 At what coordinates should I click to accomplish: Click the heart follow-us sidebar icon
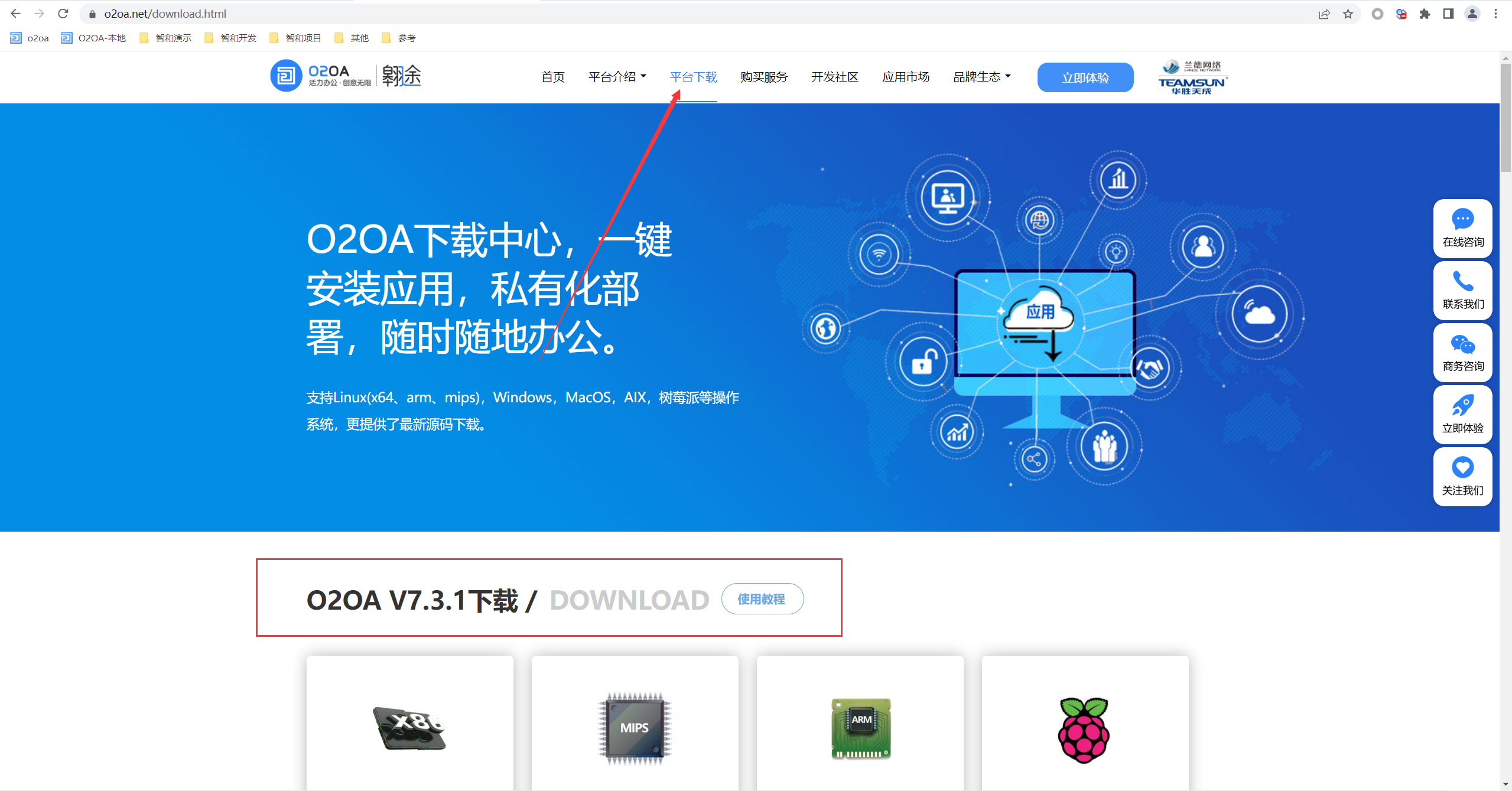click(1462, 468)
